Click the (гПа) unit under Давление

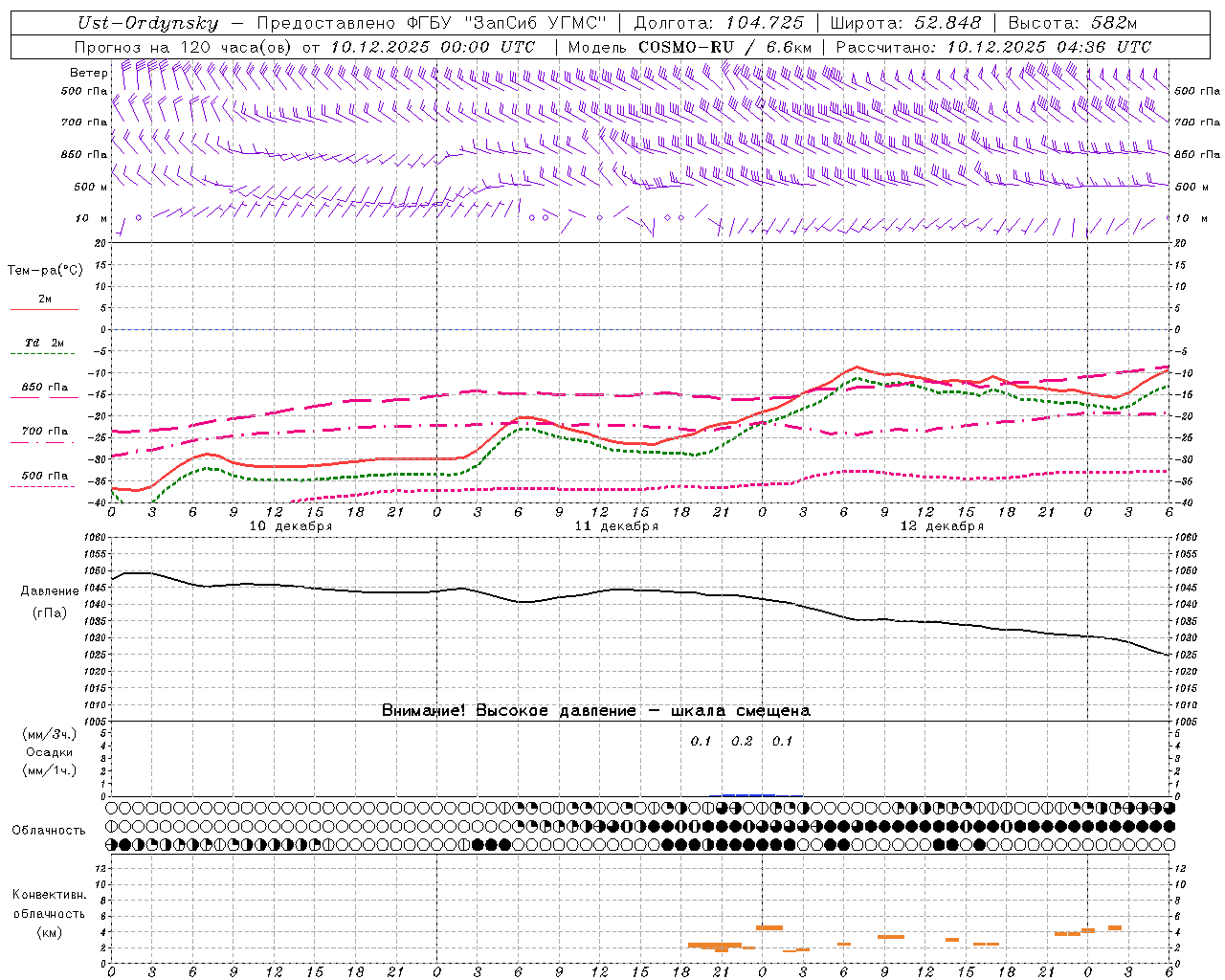tap(50, 613)
